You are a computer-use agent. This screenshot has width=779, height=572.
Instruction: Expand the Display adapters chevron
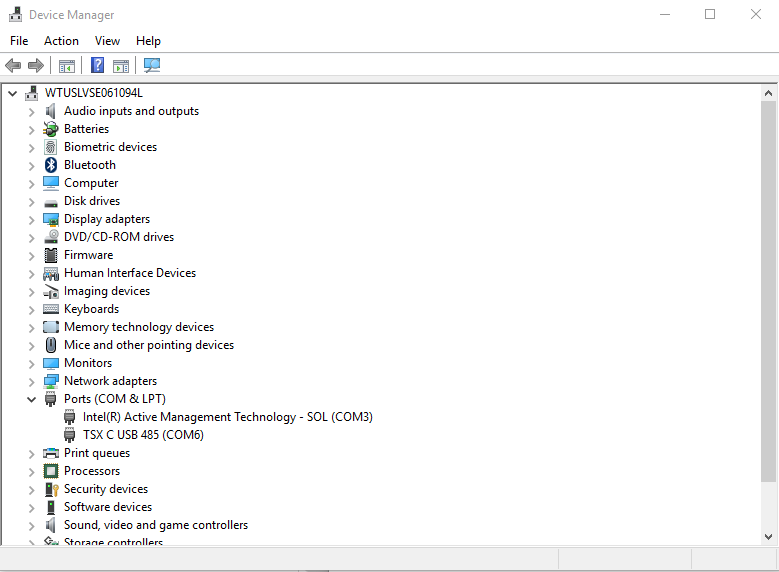(31, 220)
